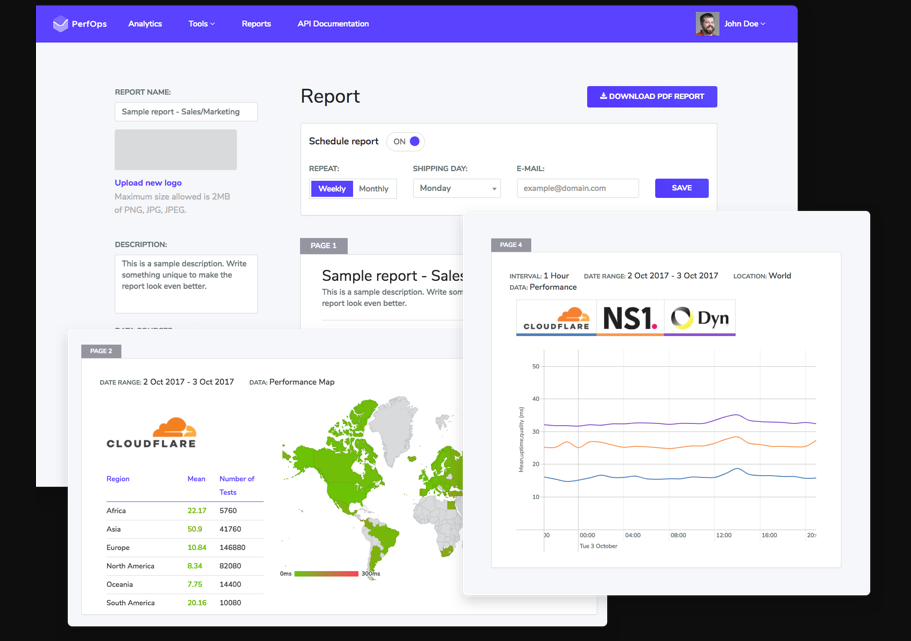Open the John Doe user dropdown
The image size is (911, 641).
(x=744, y=24)
